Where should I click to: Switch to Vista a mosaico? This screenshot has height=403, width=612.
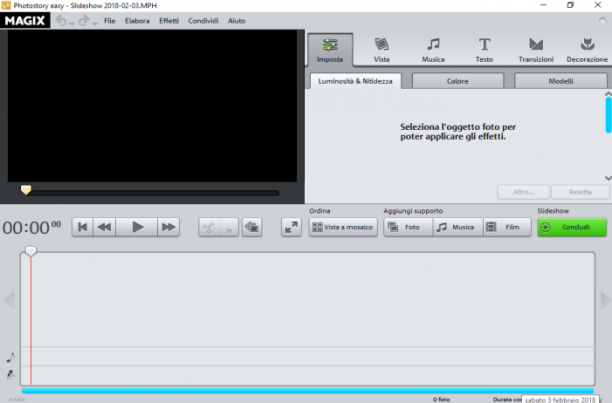point(343,227)
